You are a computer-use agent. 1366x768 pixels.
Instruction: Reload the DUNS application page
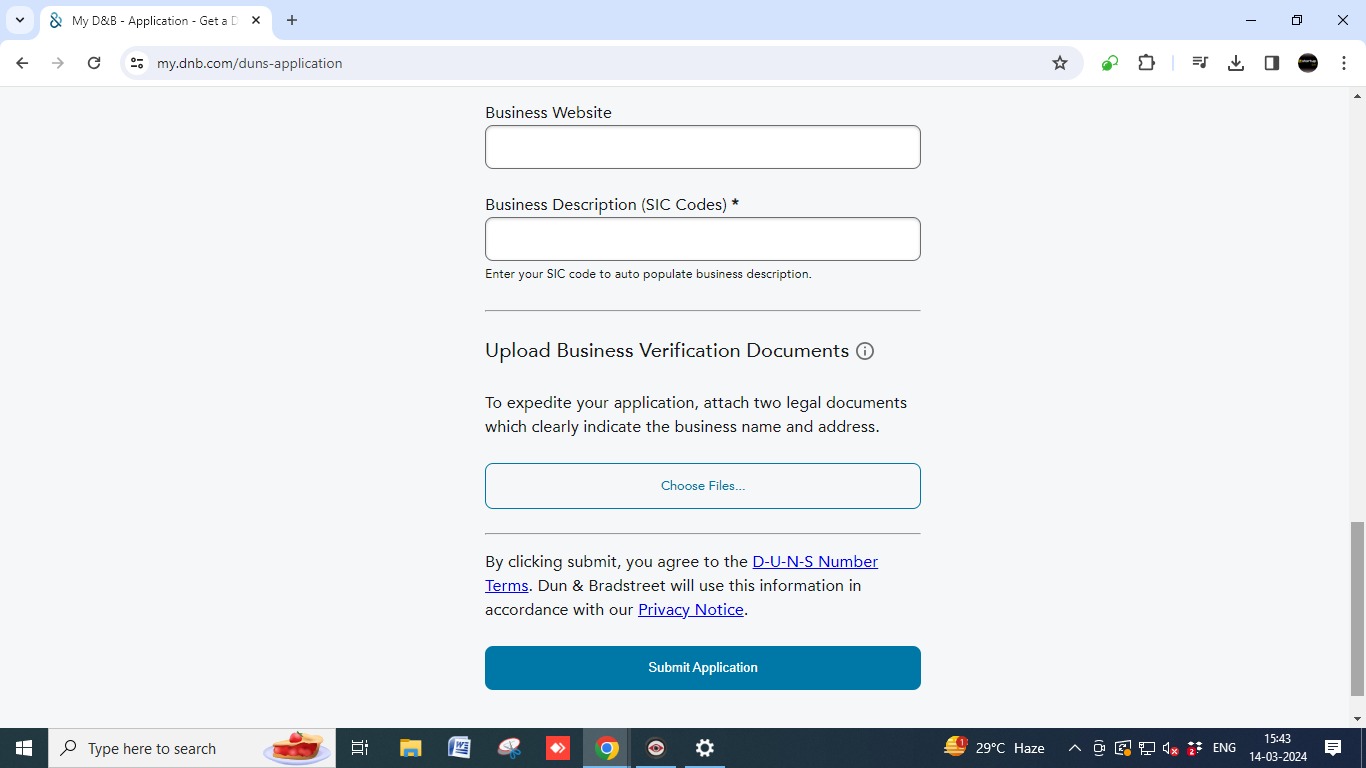[x=94, y=62]
